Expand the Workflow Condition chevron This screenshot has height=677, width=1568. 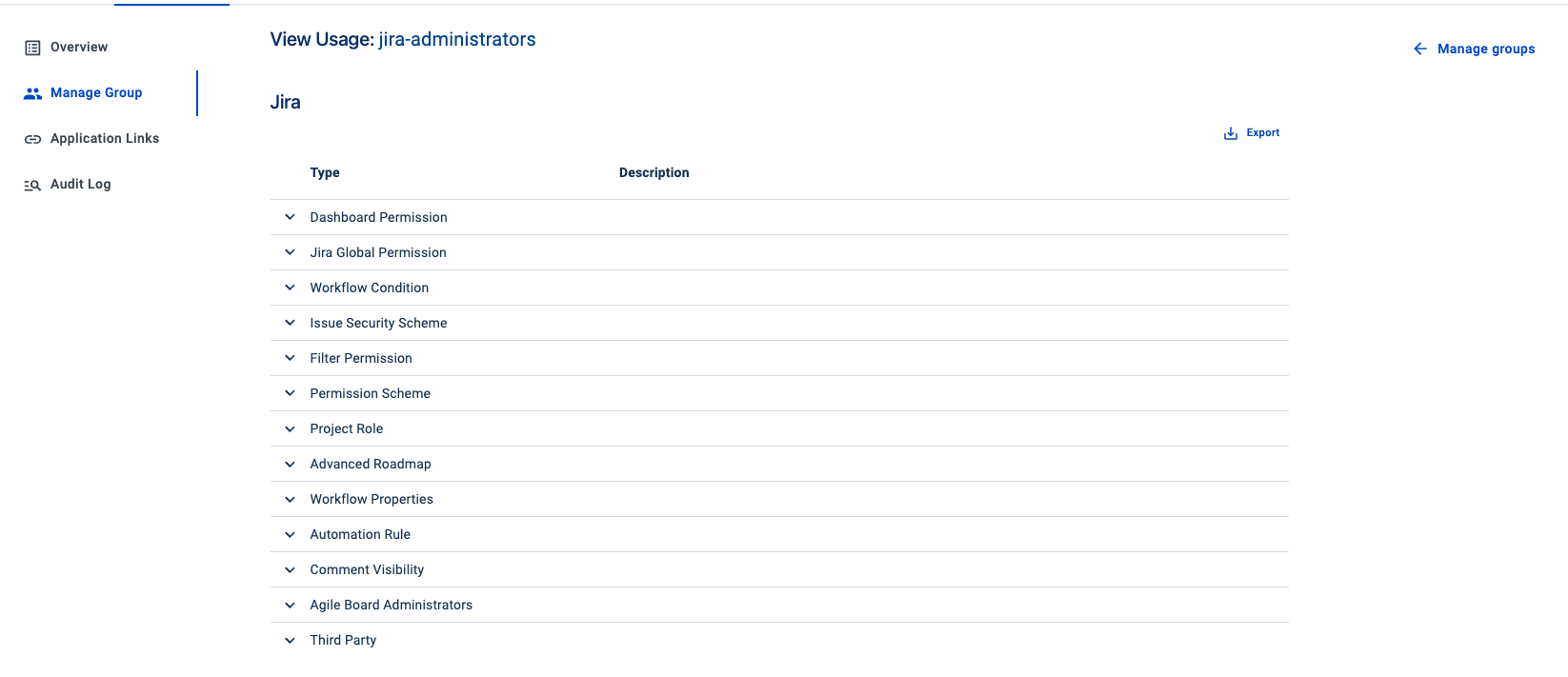[x=290, y=288]
